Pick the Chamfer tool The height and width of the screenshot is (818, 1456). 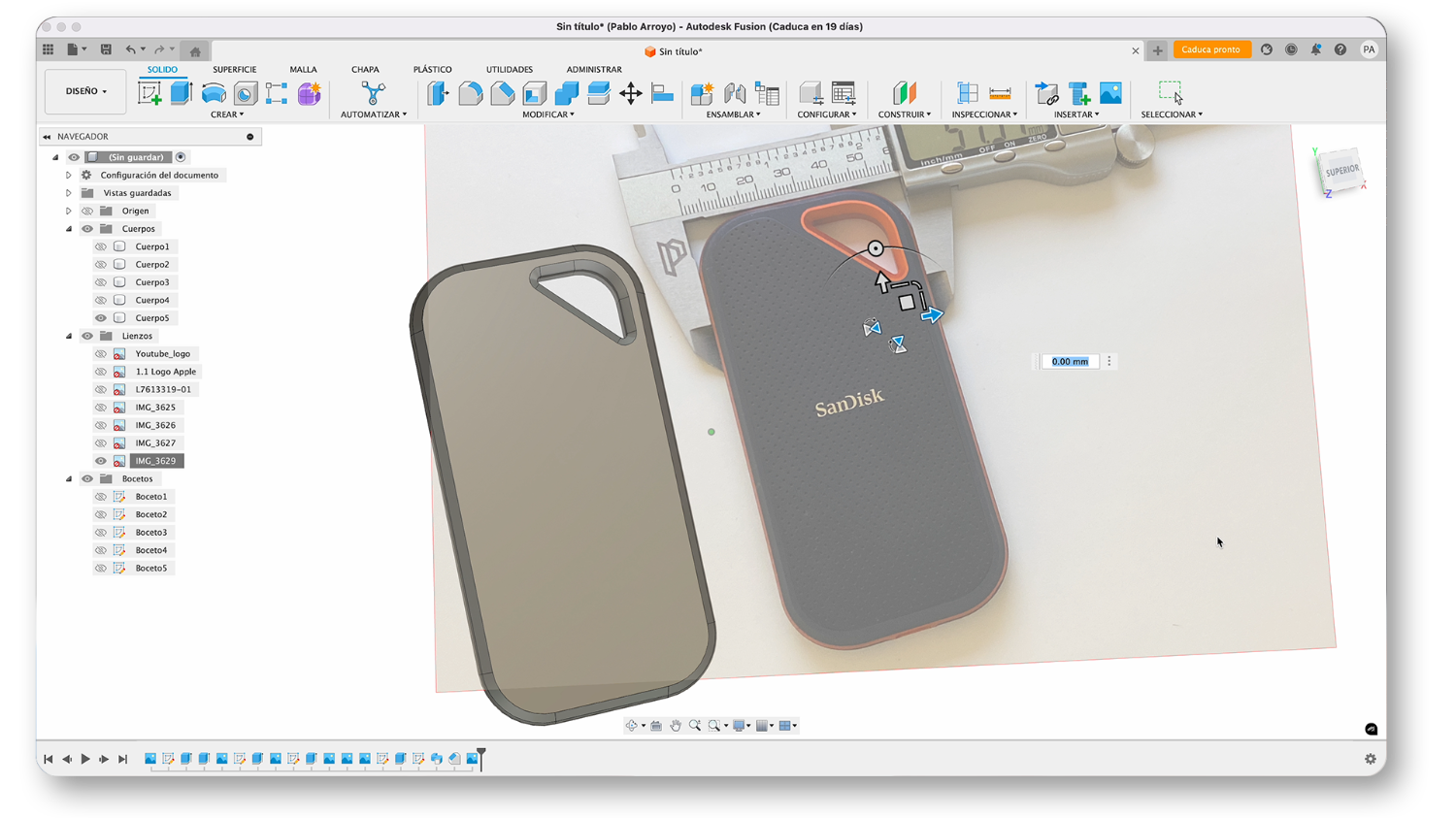tap(503, 93)
